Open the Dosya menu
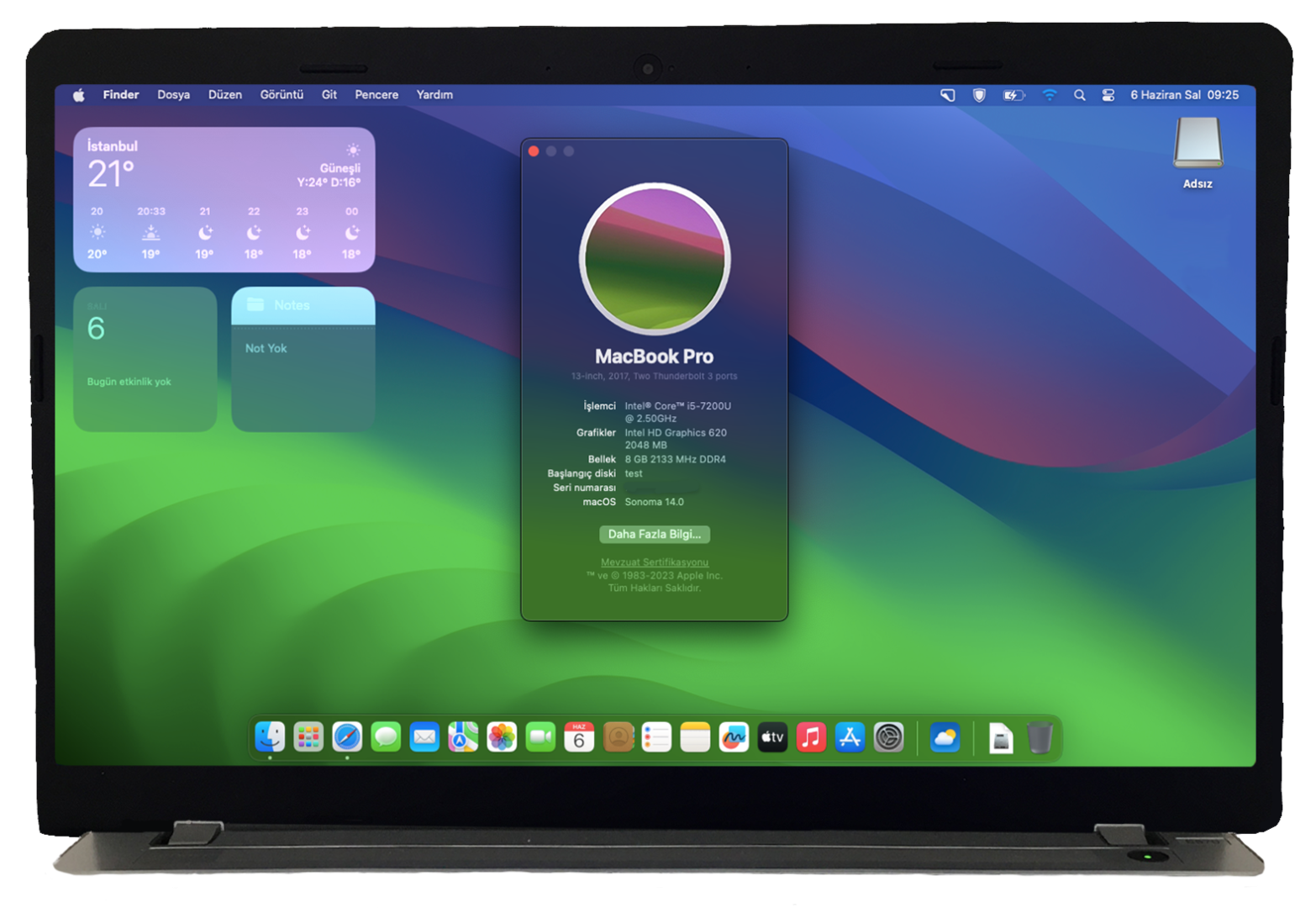Viewport: 1316px width, 908px height. click(x=173, y=95)
